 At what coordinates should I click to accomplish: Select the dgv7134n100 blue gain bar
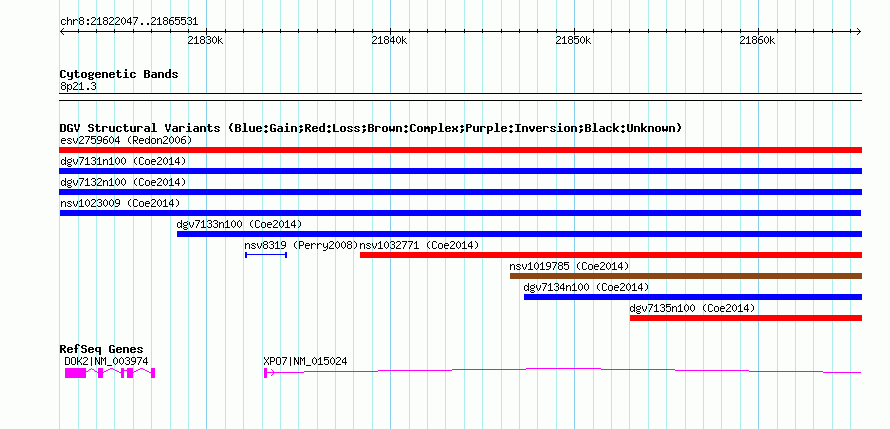coord(693,297)
